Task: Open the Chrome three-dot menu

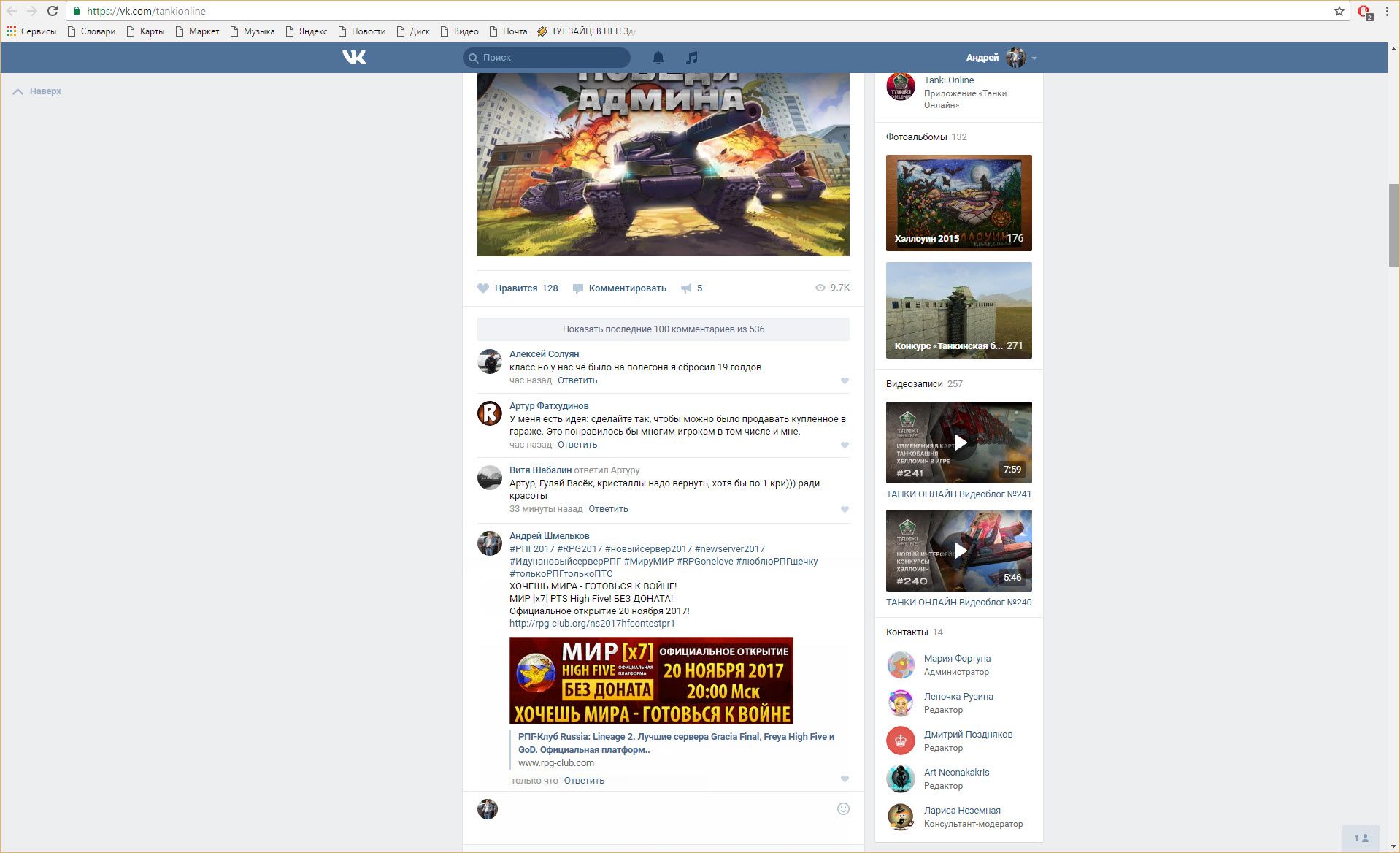Action: (x=1387, y=11)
